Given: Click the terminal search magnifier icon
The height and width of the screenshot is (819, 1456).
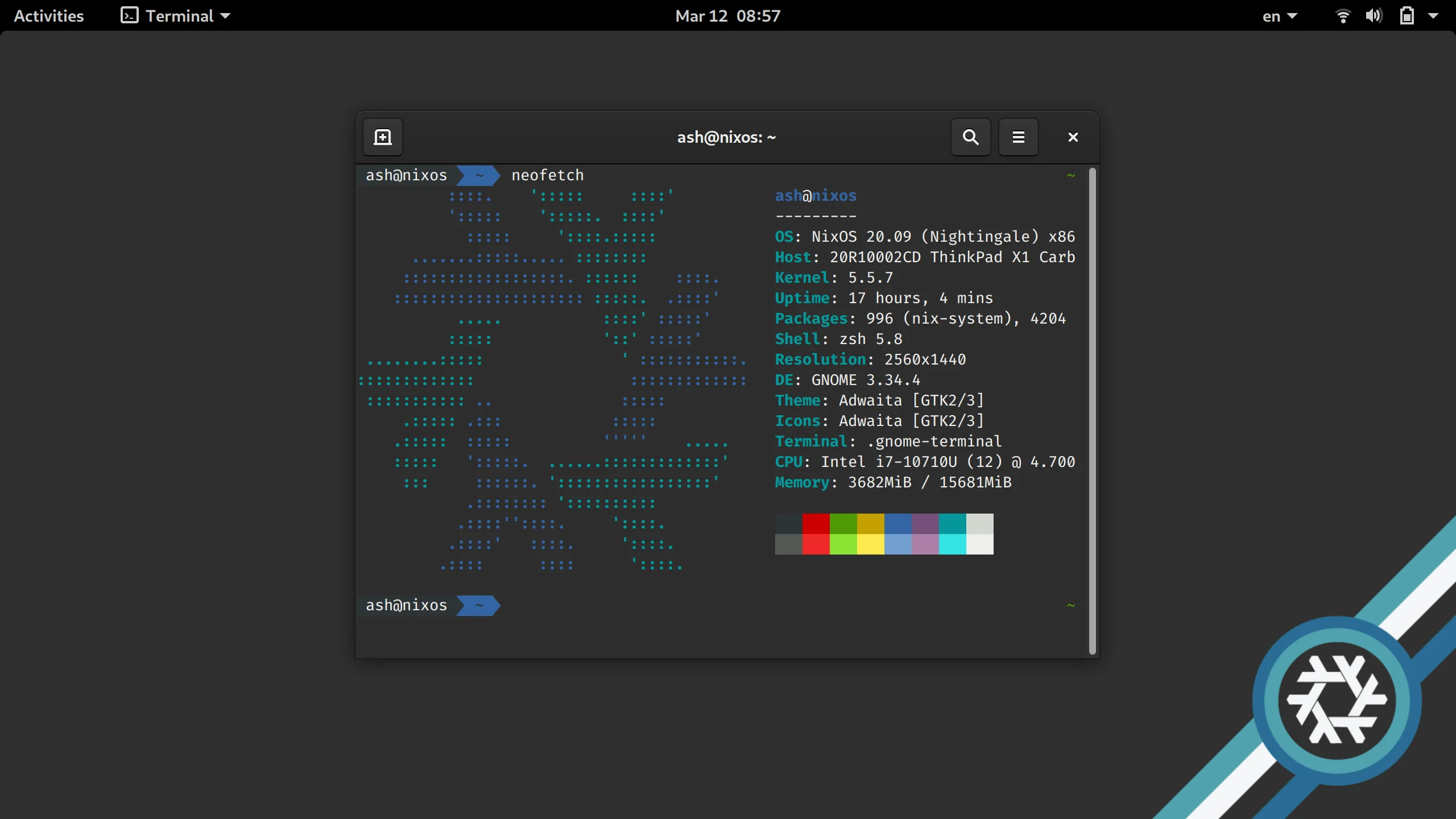Looking at the screenshot, I should pyautogui.click(x=971, y=137).
